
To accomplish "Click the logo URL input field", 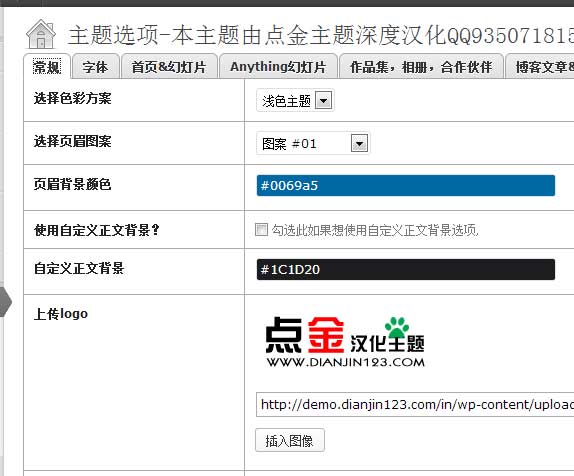I will pos(415,404).
